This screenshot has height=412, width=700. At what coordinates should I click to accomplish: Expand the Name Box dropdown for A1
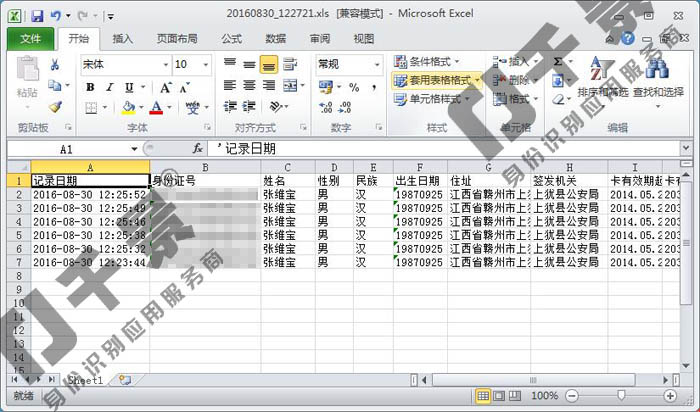pyautogui.click(x=135, y=148)
